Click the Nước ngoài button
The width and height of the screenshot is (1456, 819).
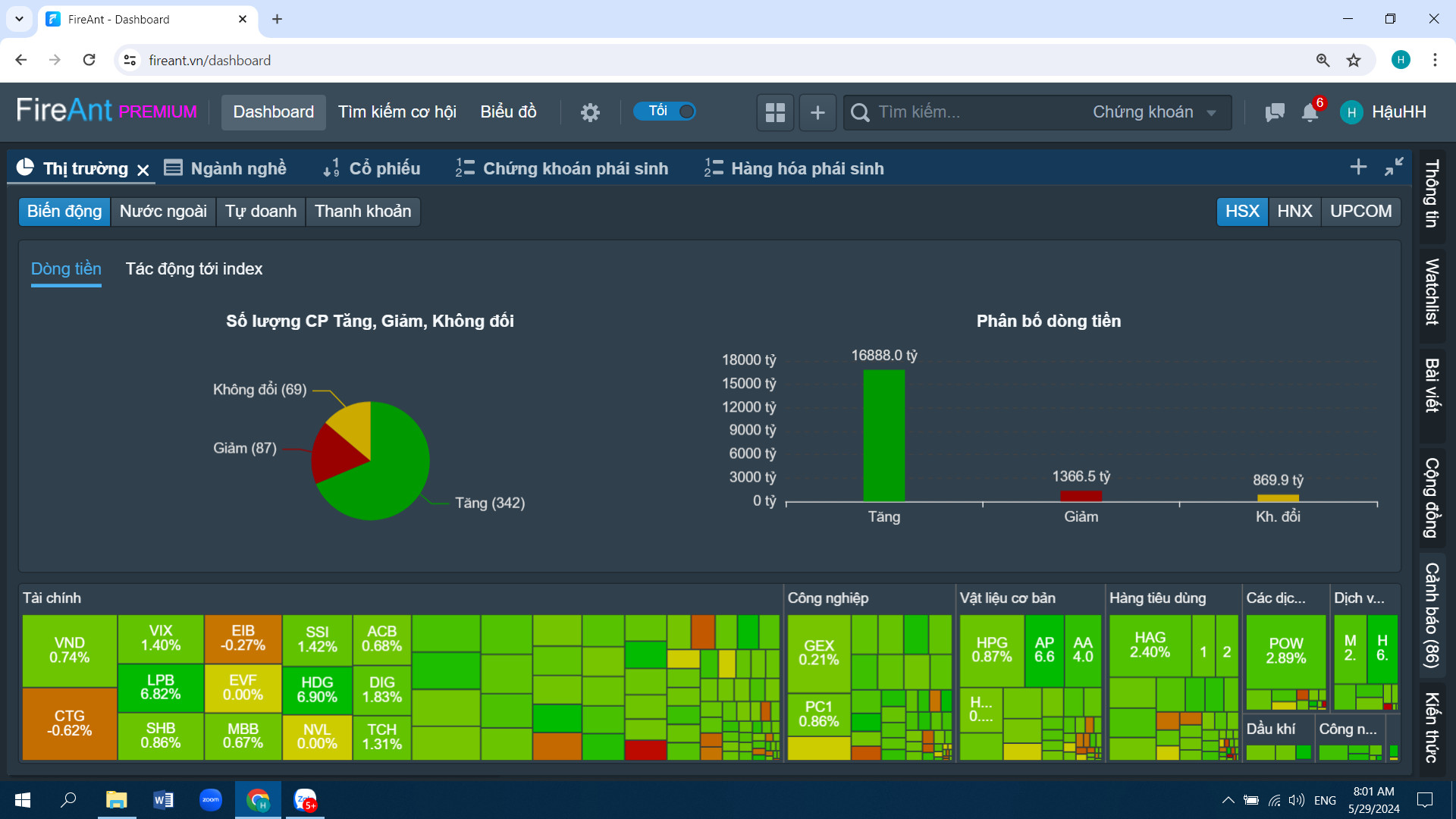pyautogui.click(x=163, y=212)
